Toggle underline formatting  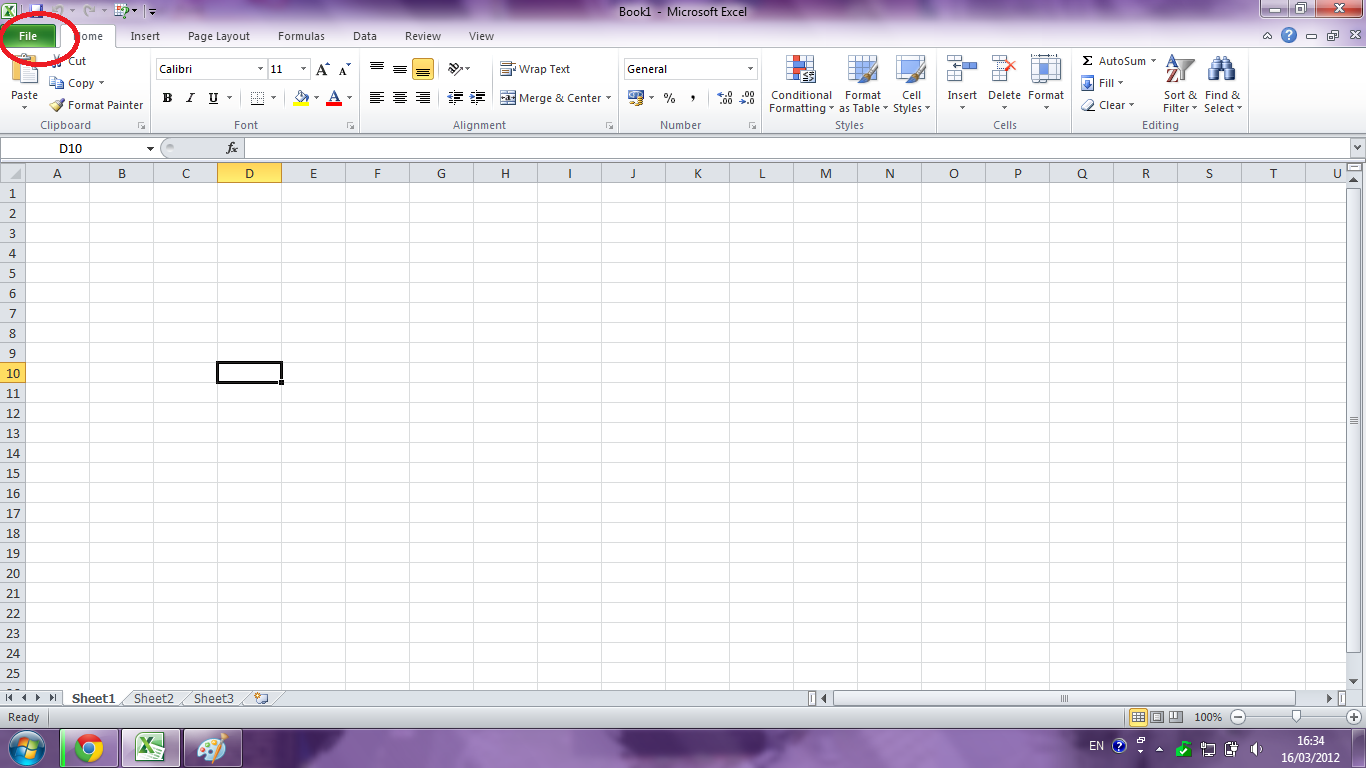coord(213,98)
